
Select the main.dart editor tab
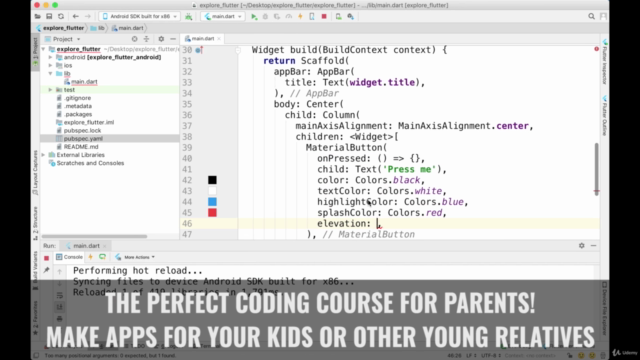click(202, 38)
